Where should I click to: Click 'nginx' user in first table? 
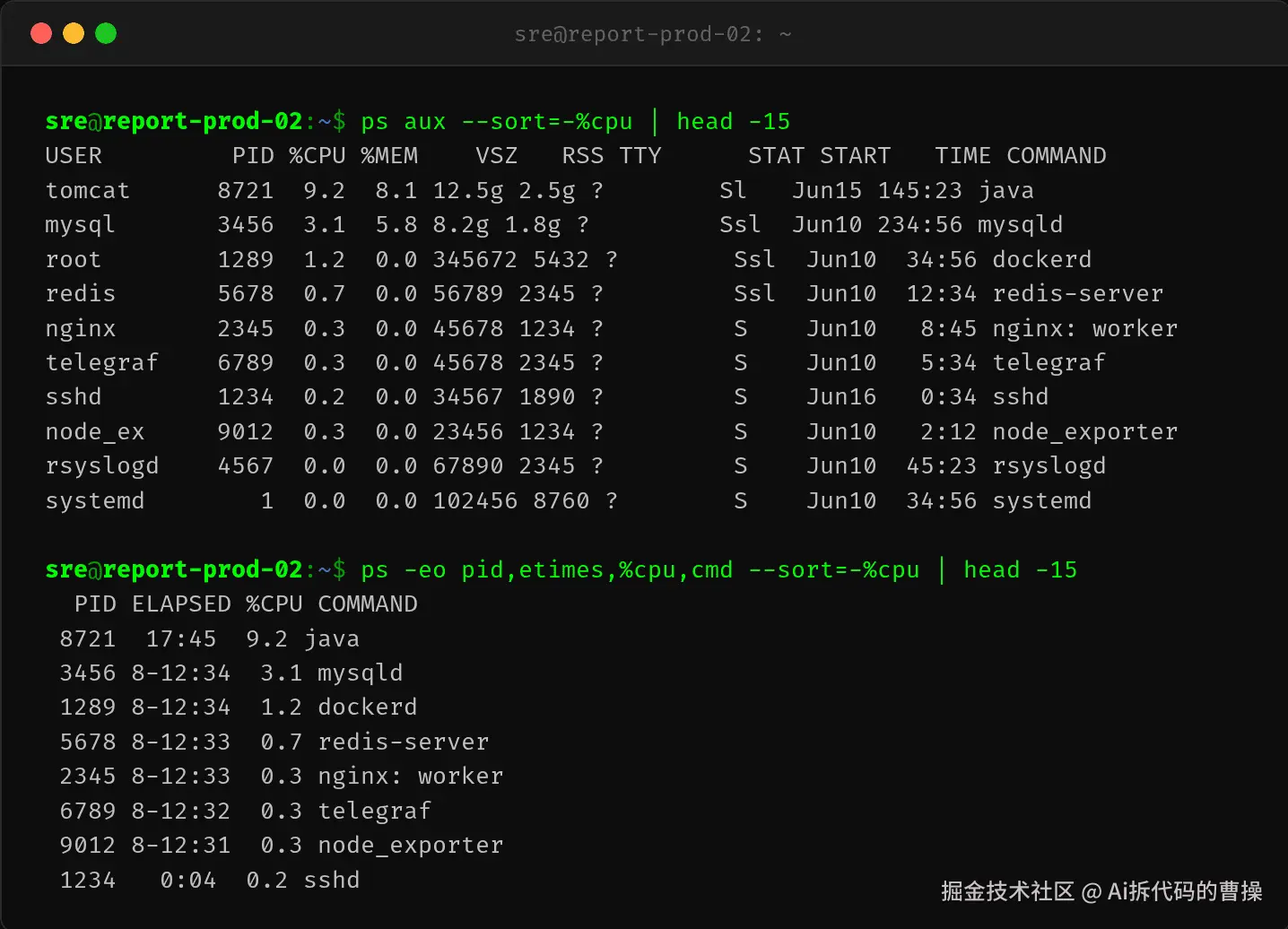coord(81,328)
